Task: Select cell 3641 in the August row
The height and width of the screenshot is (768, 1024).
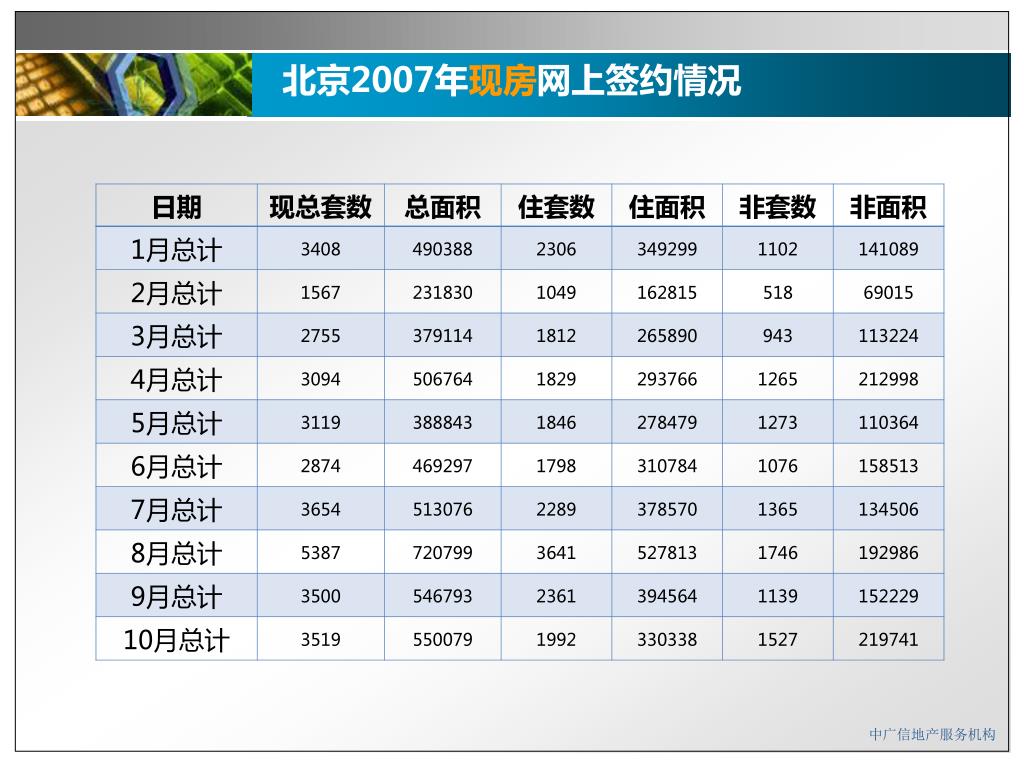Action: pyautogui.click(x=556, y=552)
